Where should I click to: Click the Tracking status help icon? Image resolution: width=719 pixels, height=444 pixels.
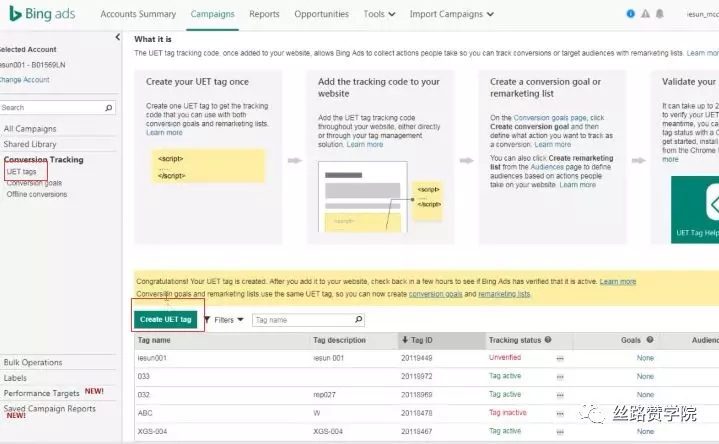549,340
